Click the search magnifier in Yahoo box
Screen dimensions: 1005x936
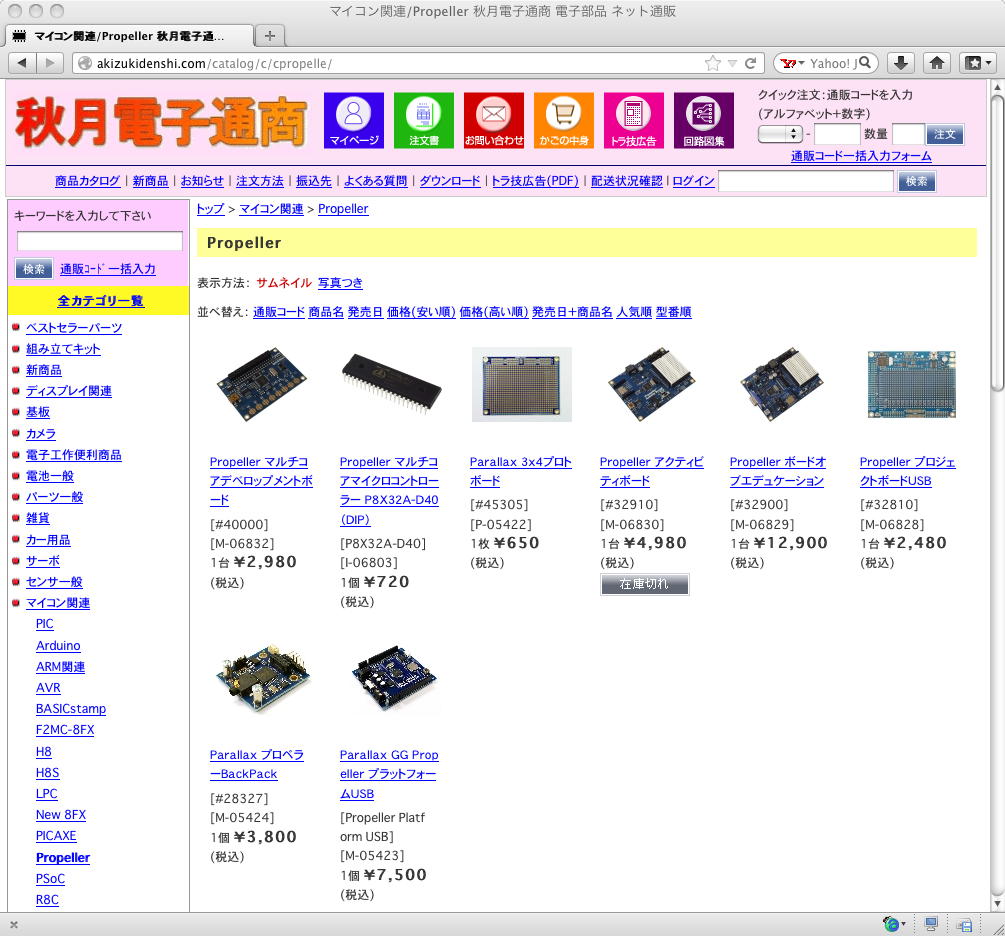(865, 63)
